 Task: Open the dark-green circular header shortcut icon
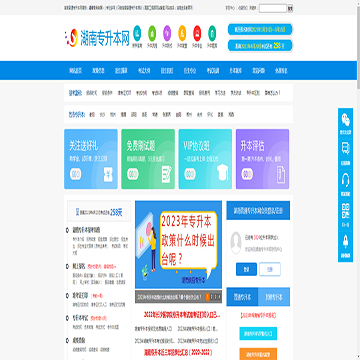click(x=212, y=33)
